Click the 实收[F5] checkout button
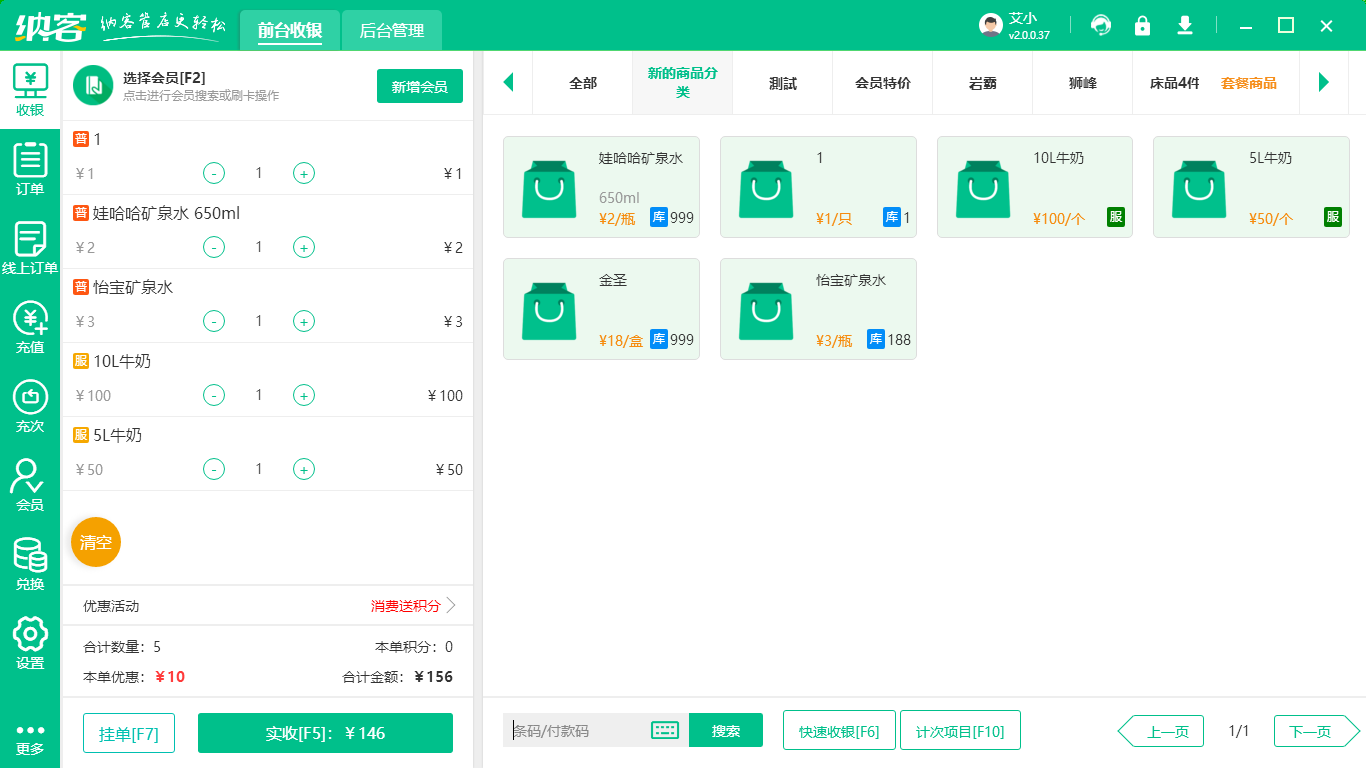The image size is (1366, 768). click(x=325, y=732)
